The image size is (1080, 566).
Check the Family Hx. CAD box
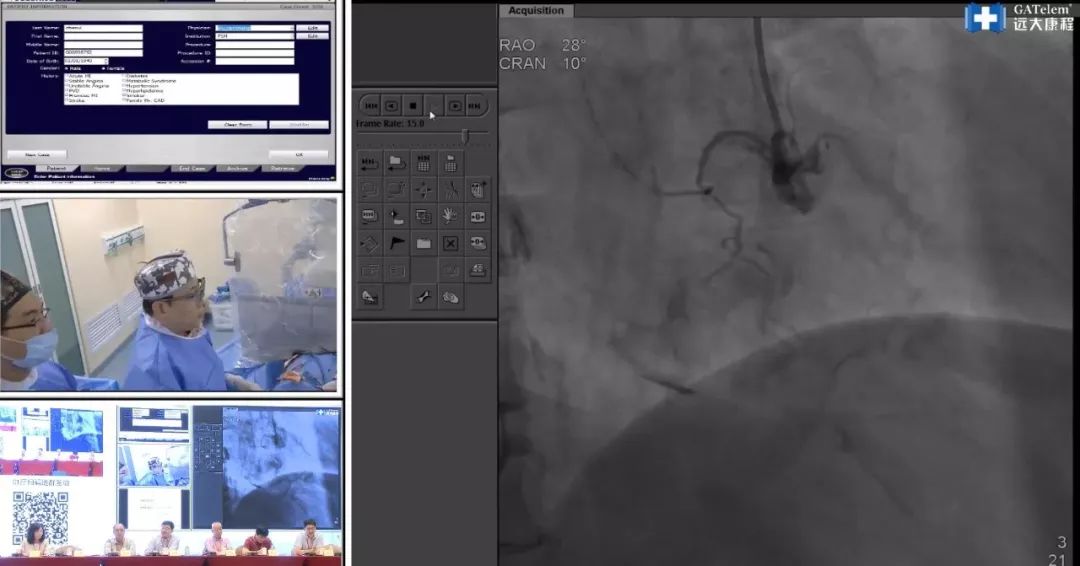pos(124,101)
